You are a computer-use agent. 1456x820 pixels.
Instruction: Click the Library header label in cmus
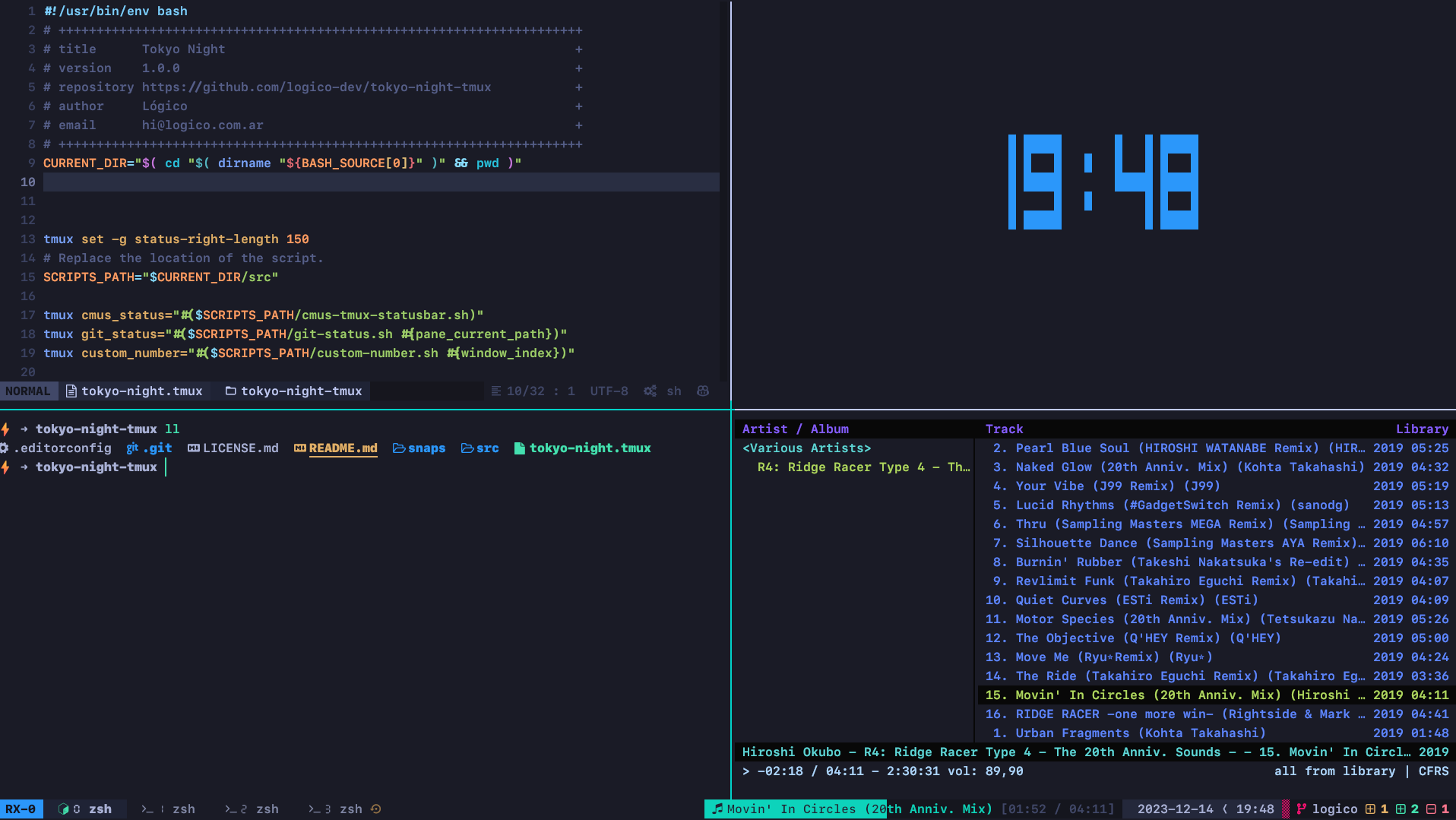[1423, 429]
